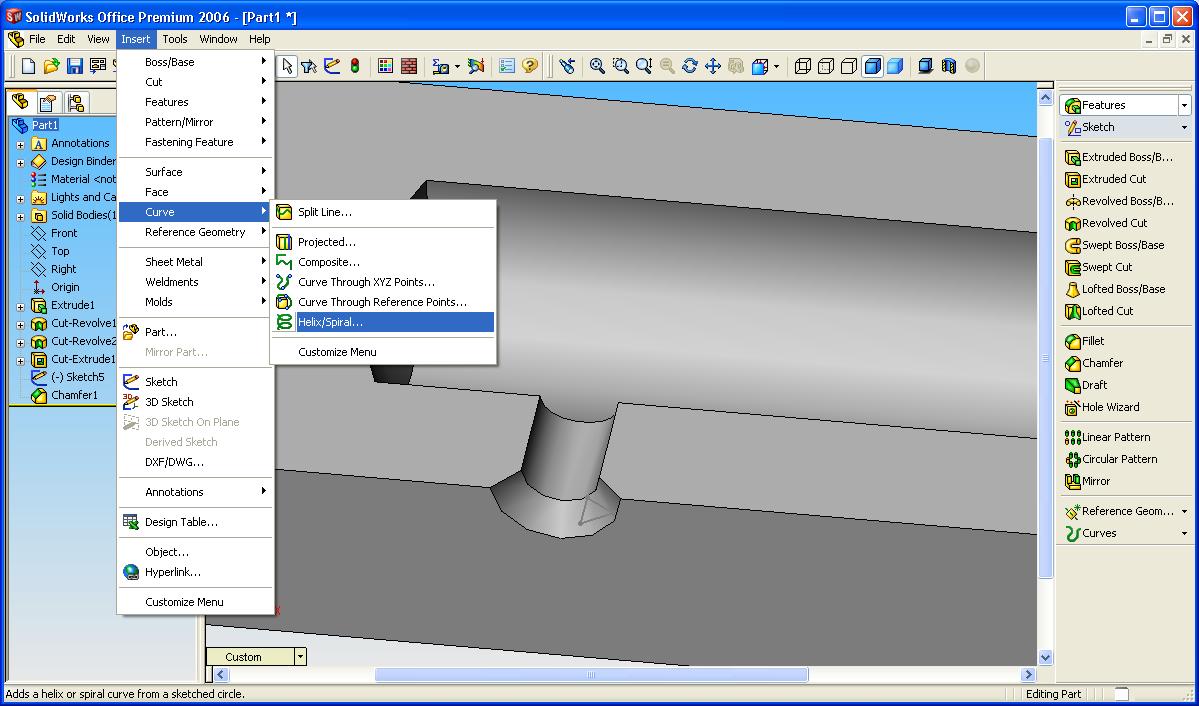
Task: Click the red brick Edit Texture icon
Action: pos(409,67)
